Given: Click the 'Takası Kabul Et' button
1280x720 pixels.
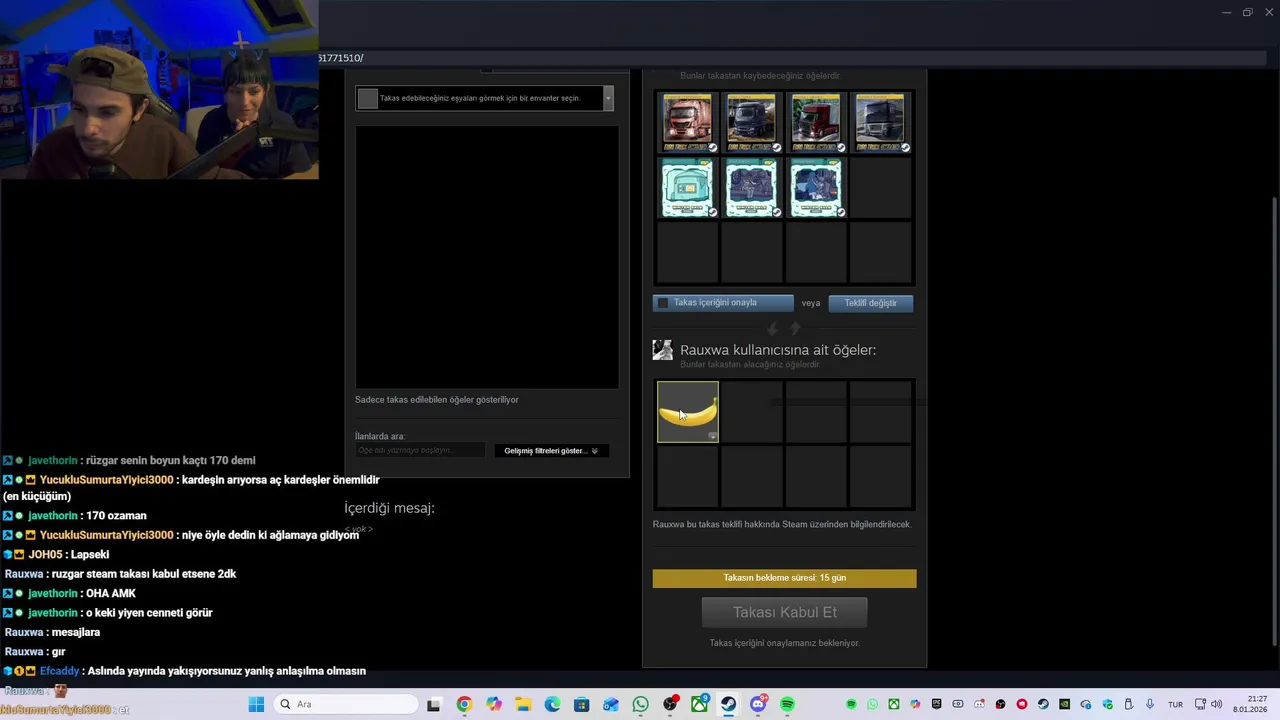Looking at the screenshot, I should pos(784,612).
